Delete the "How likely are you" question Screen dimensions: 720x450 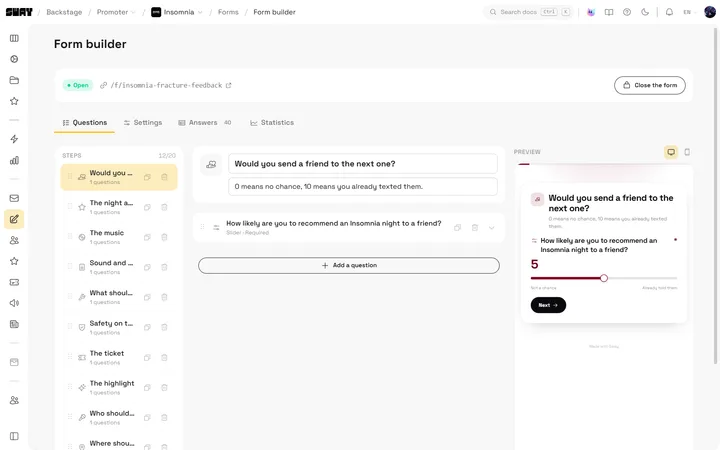click(475, 228)
